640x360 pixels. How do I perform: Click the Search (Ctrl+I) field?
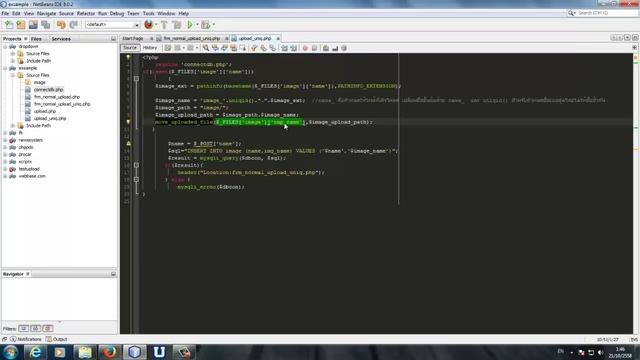click(x=607, y=13)
